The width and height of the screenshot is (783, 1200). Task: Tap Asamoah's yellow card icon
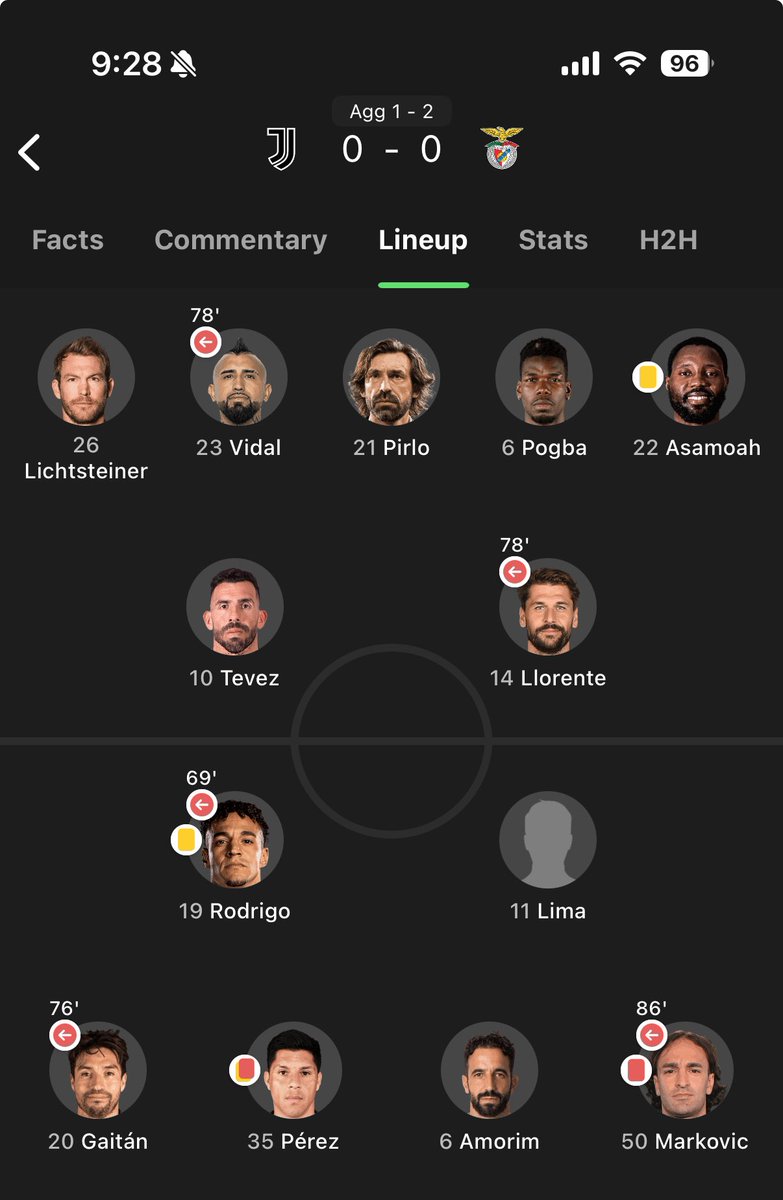[648, 377]
